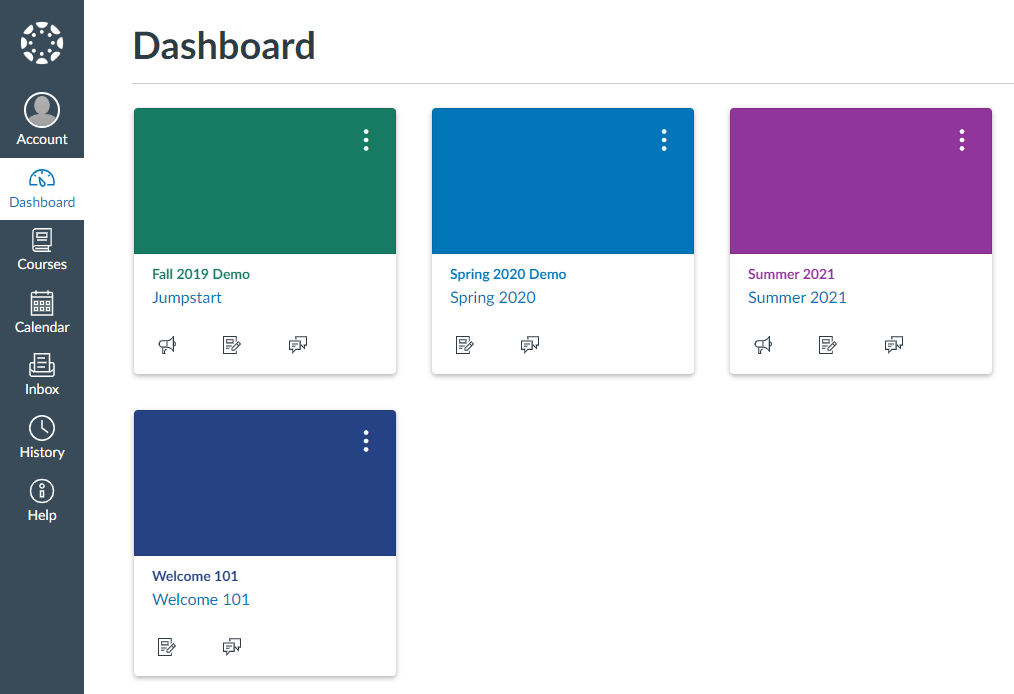Click assignments icon on Welcome 101 card
Viewport: 1014px width, 694px height.
167,647
